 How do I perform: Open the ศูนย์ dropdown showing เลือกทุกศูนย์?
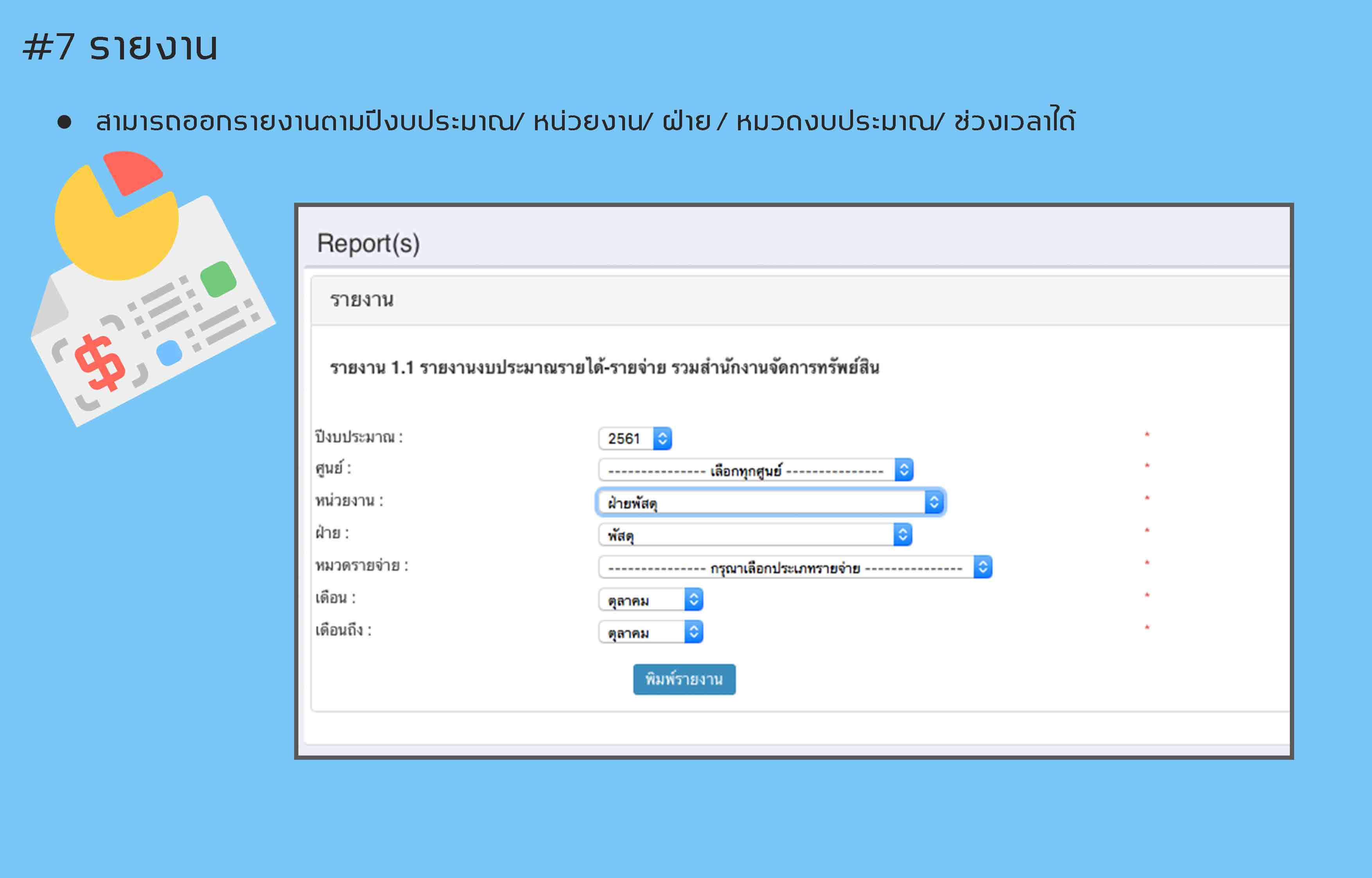[745, 470]
